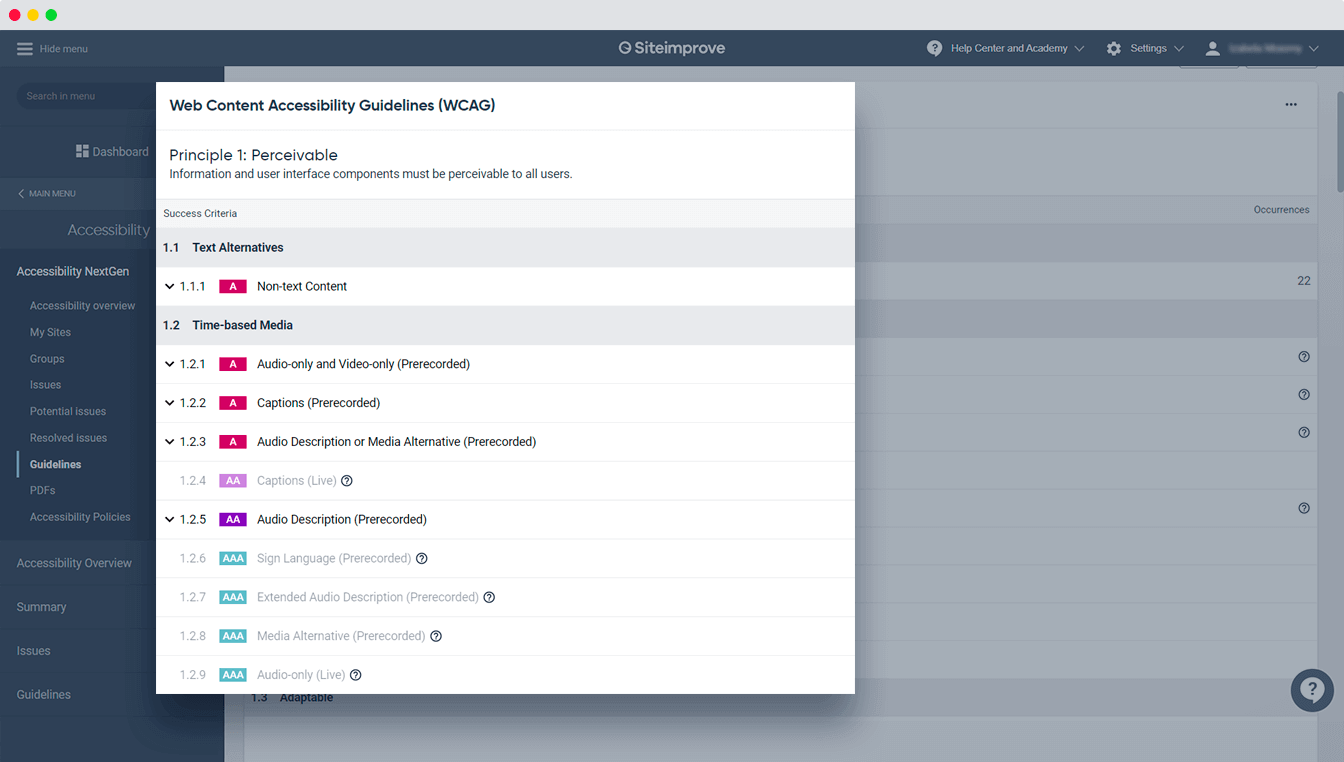Expand criterion 1.2.5 Audio Description chevron
This screenshot has width=1344, height=762.
170,520
